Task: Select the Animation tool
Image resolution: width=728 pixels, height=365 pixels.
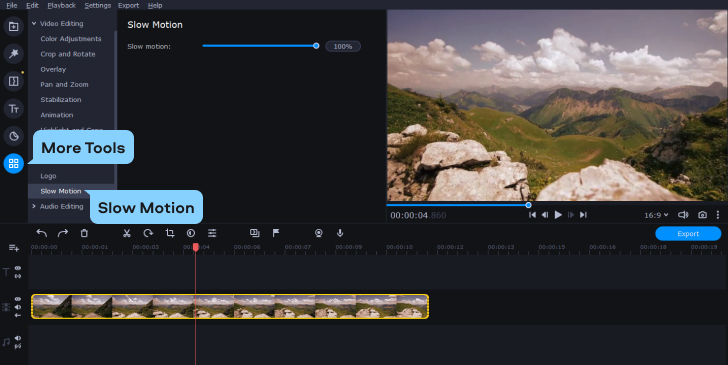Action: coord(57,115)
